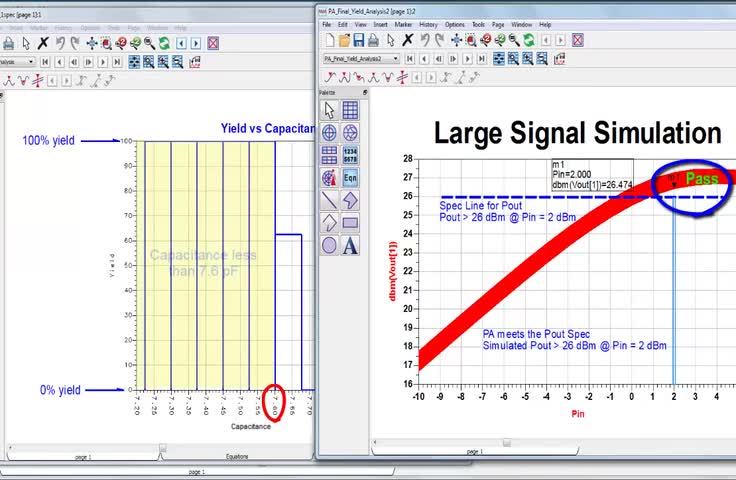Open the Insert menu in right window
This screenshot has width=736, height=480.
(x=380, y=24)
